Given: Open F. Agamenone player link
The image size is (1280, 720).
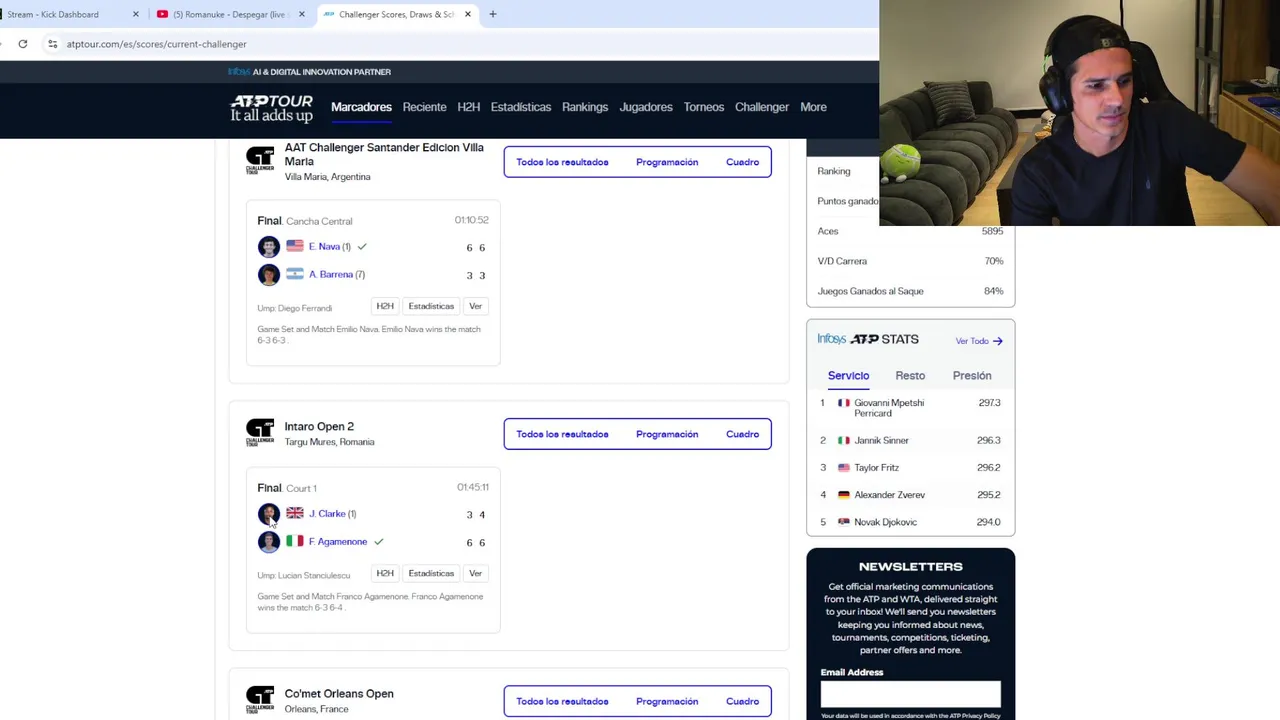Looking at the screenshot, I should [x=338, y=541].
